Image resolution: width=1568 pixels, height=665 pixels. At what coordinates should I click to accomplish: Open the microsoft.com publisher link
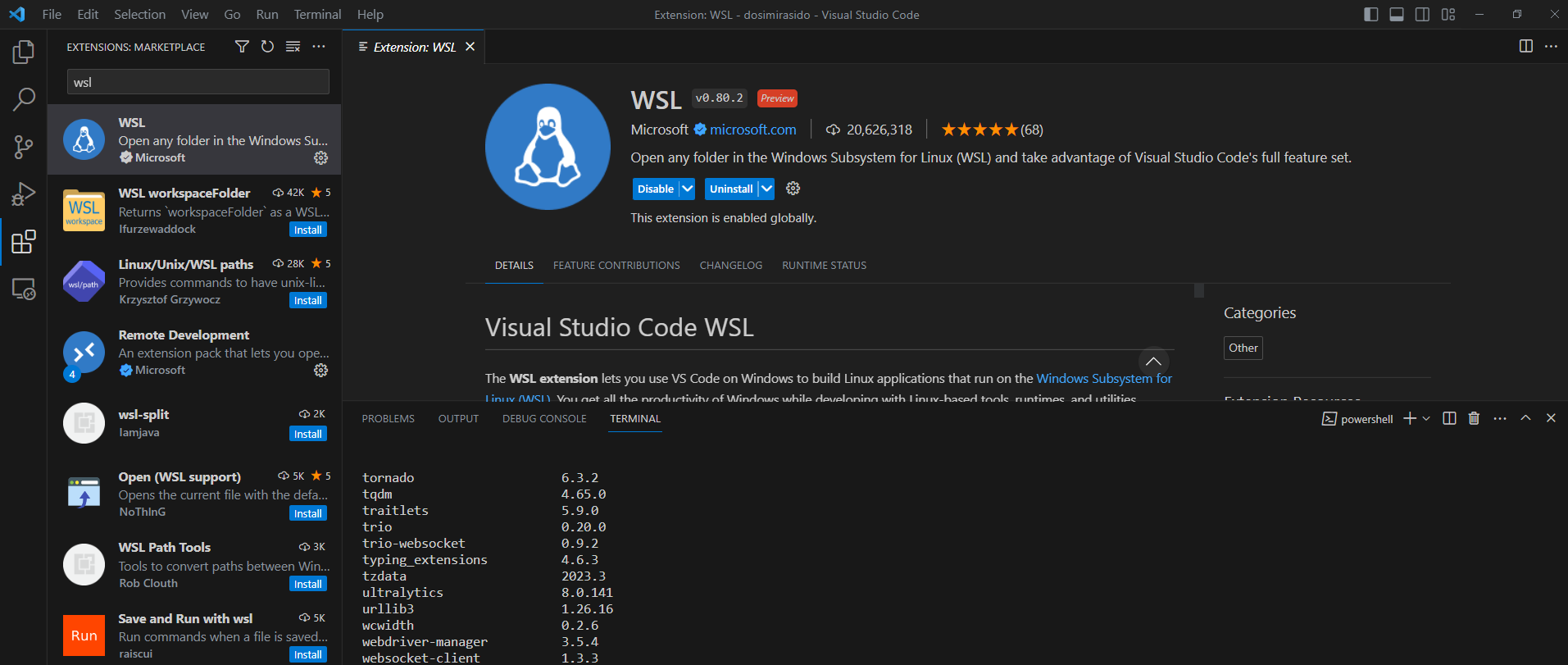click(752, 130)
